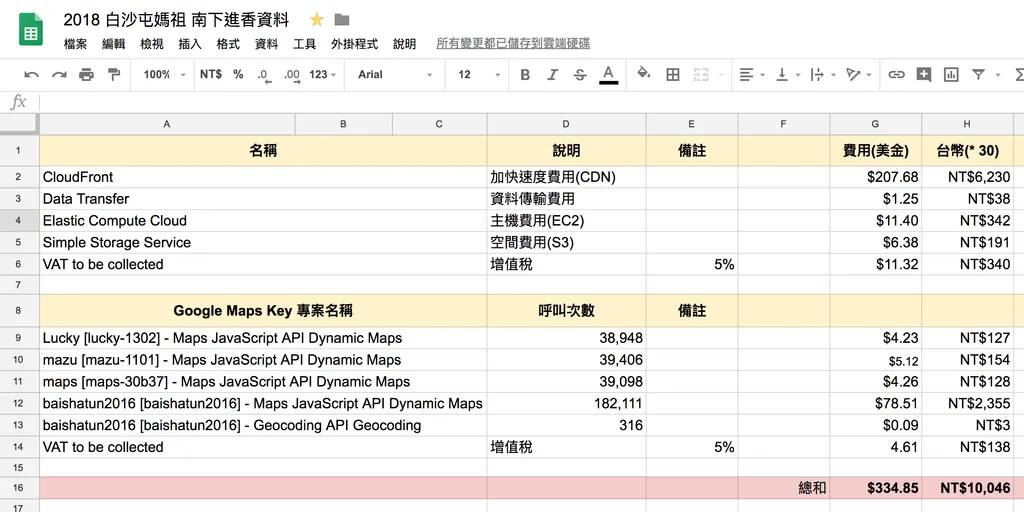This screenshot has height=512, width=1024.
Task: Select the $78.51 cost cell
Action: (876, 404)
